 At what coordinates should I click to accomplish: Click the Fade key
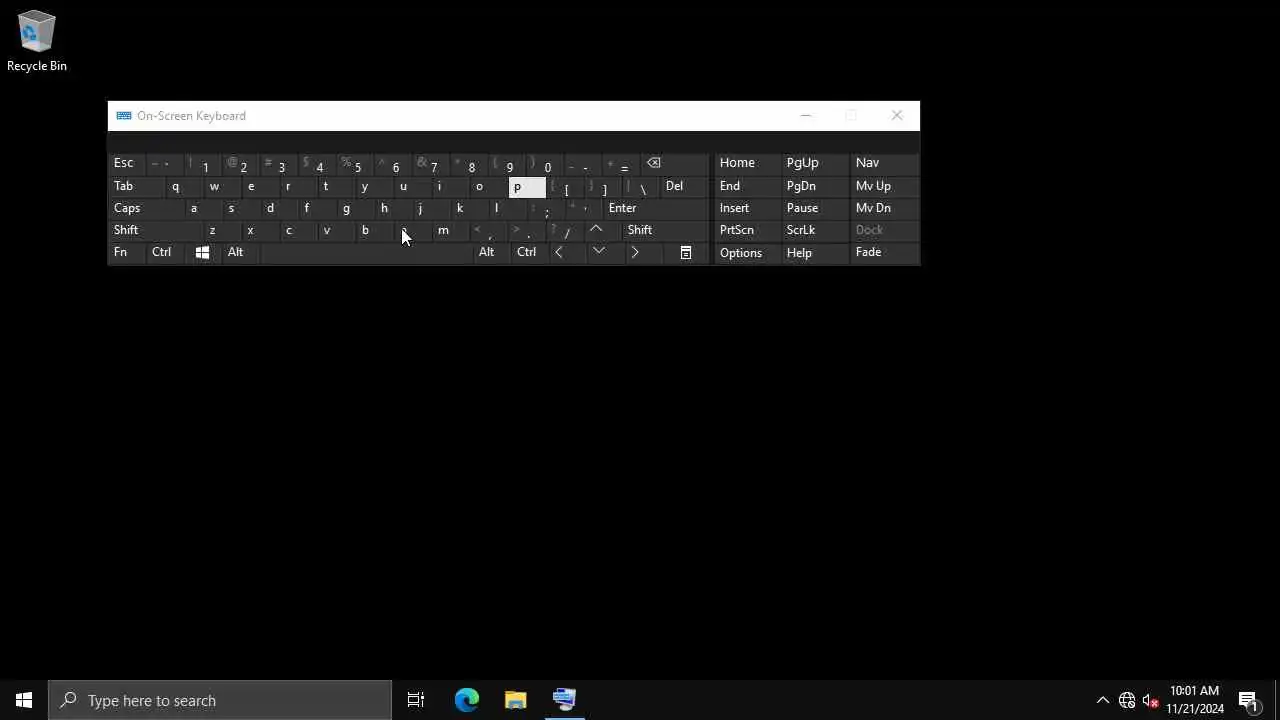pyautogui.click(x=884, y=253)
